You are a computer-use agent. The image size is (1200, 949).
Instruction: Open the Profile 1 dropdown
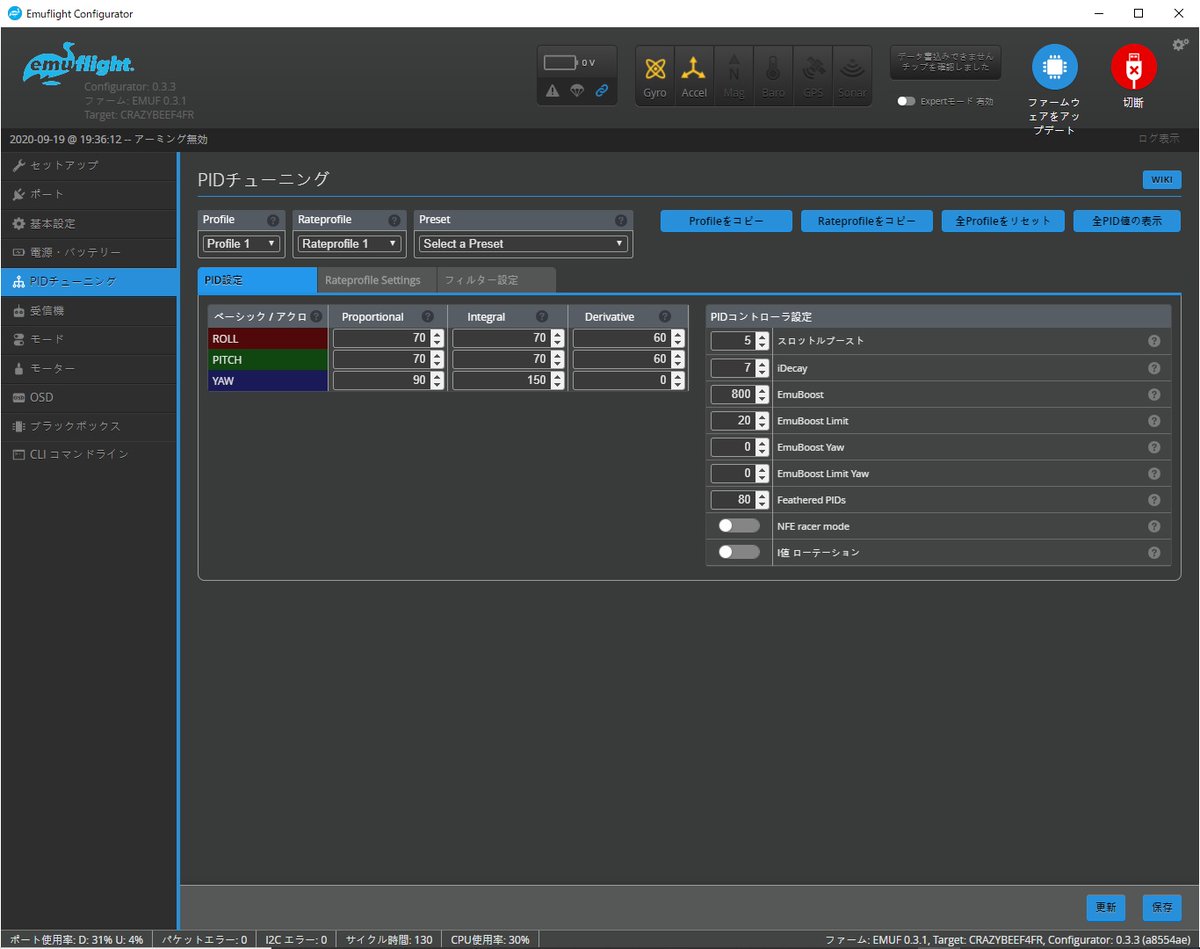point(241,243)
